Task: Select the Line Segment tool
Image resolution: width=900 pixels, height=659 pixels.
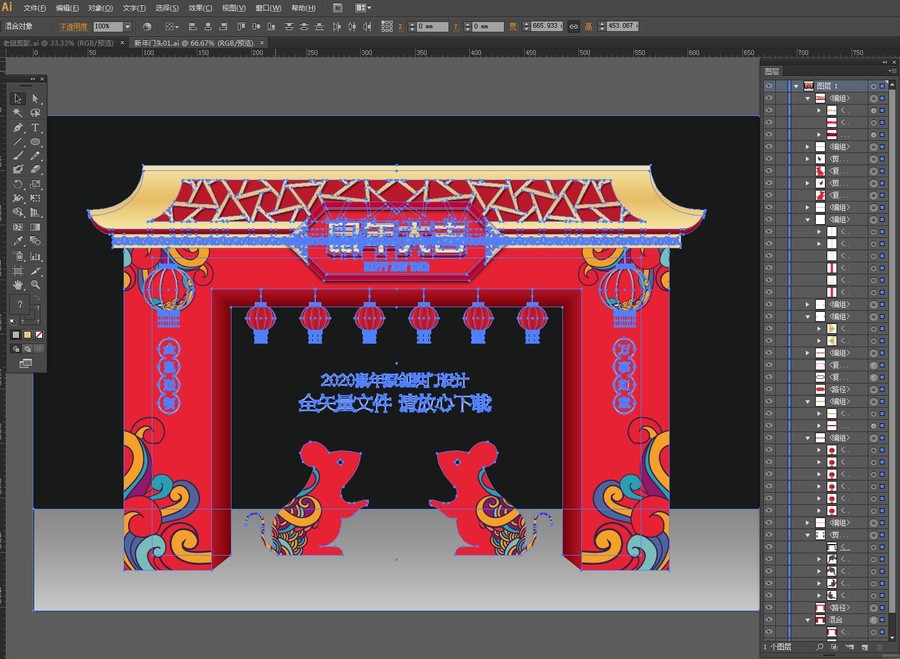Action: 18,142
